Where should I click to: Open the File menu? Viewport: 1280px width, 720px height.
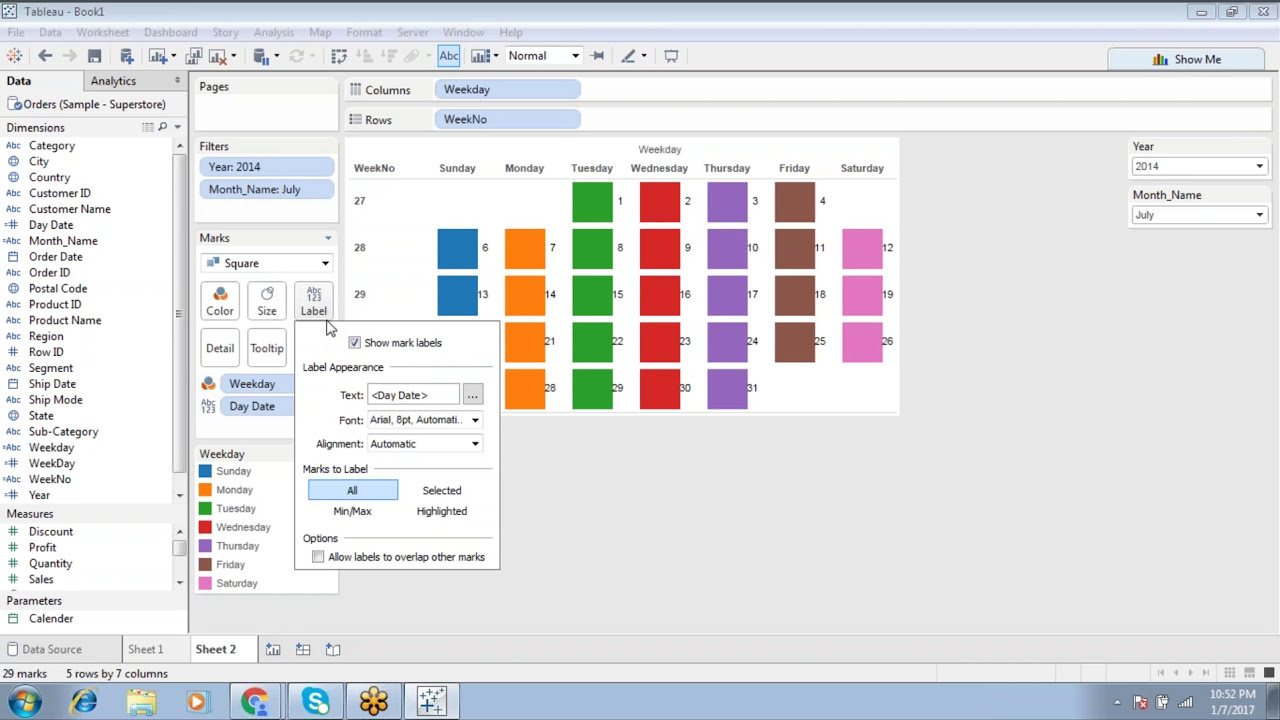tap(16, 32)
